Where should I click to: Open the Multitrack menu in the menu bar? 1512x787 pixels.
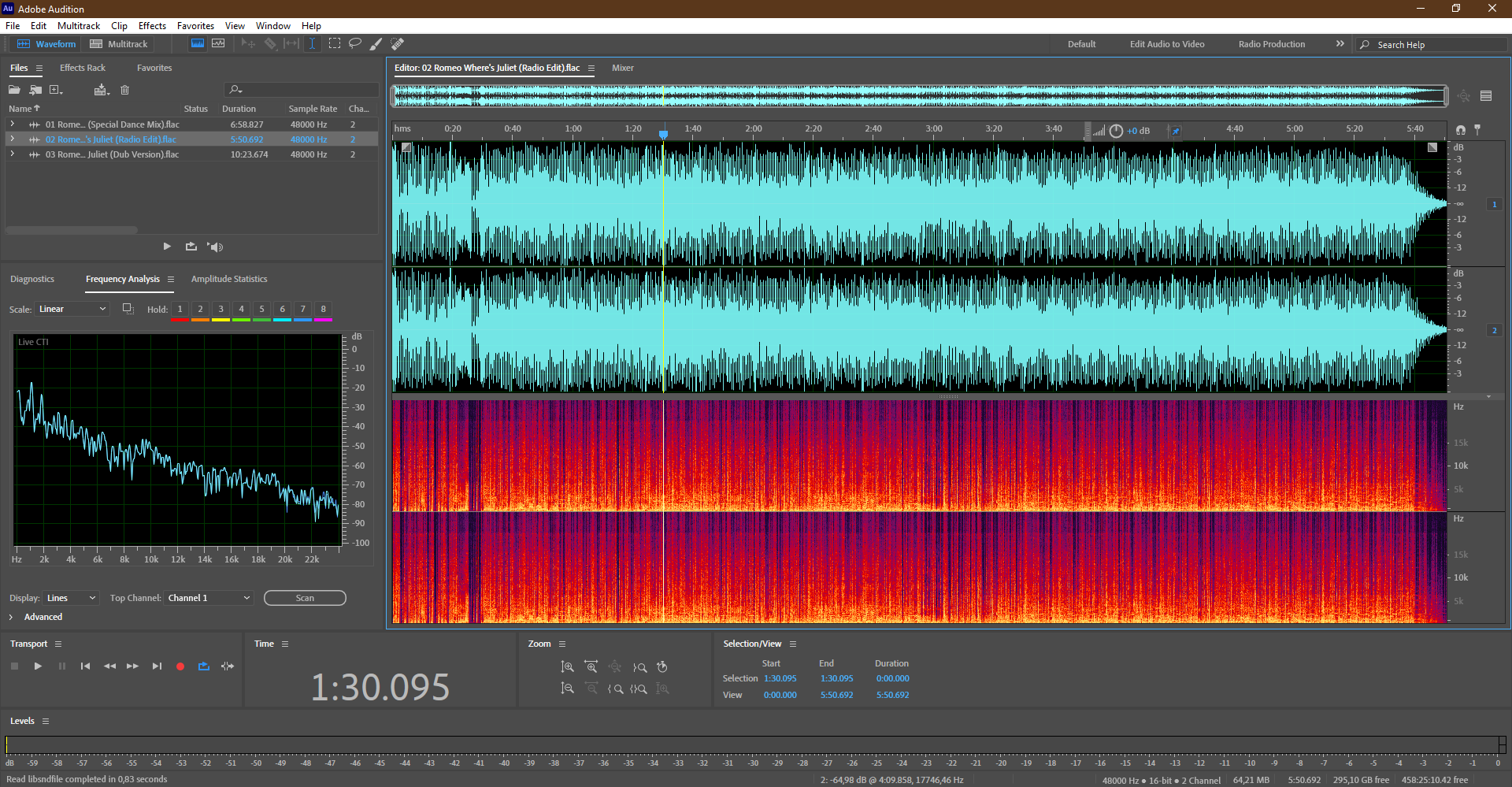79,26
